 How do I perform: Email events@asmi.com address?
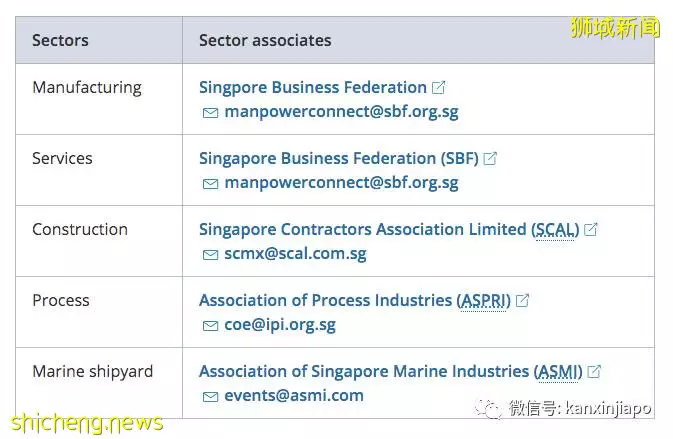pos(294,396)
